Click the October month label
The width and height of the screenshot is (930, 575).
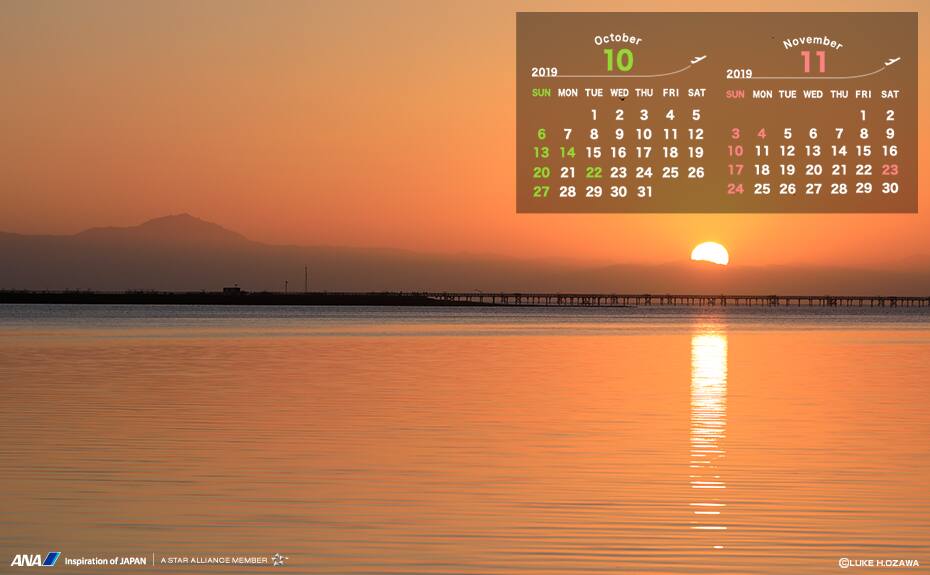coord(618,40)
